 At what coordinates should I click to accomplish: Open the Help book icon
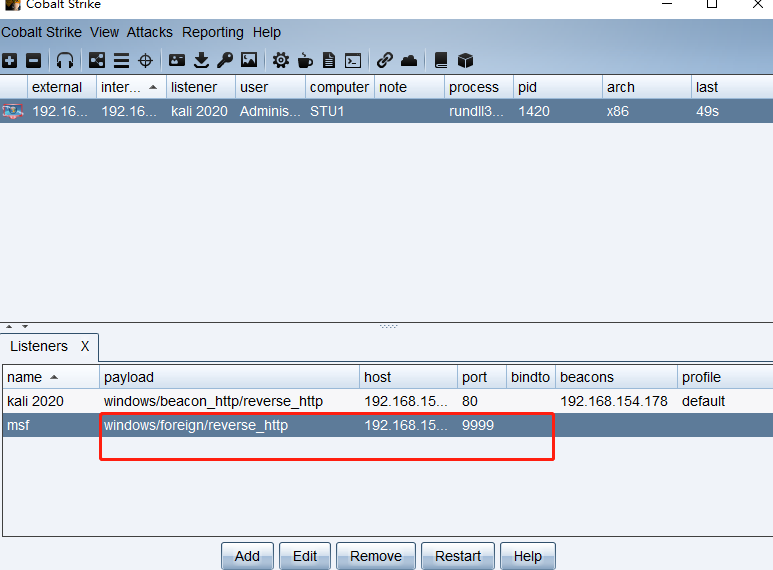pyautogui.click(x=441, y=60)
